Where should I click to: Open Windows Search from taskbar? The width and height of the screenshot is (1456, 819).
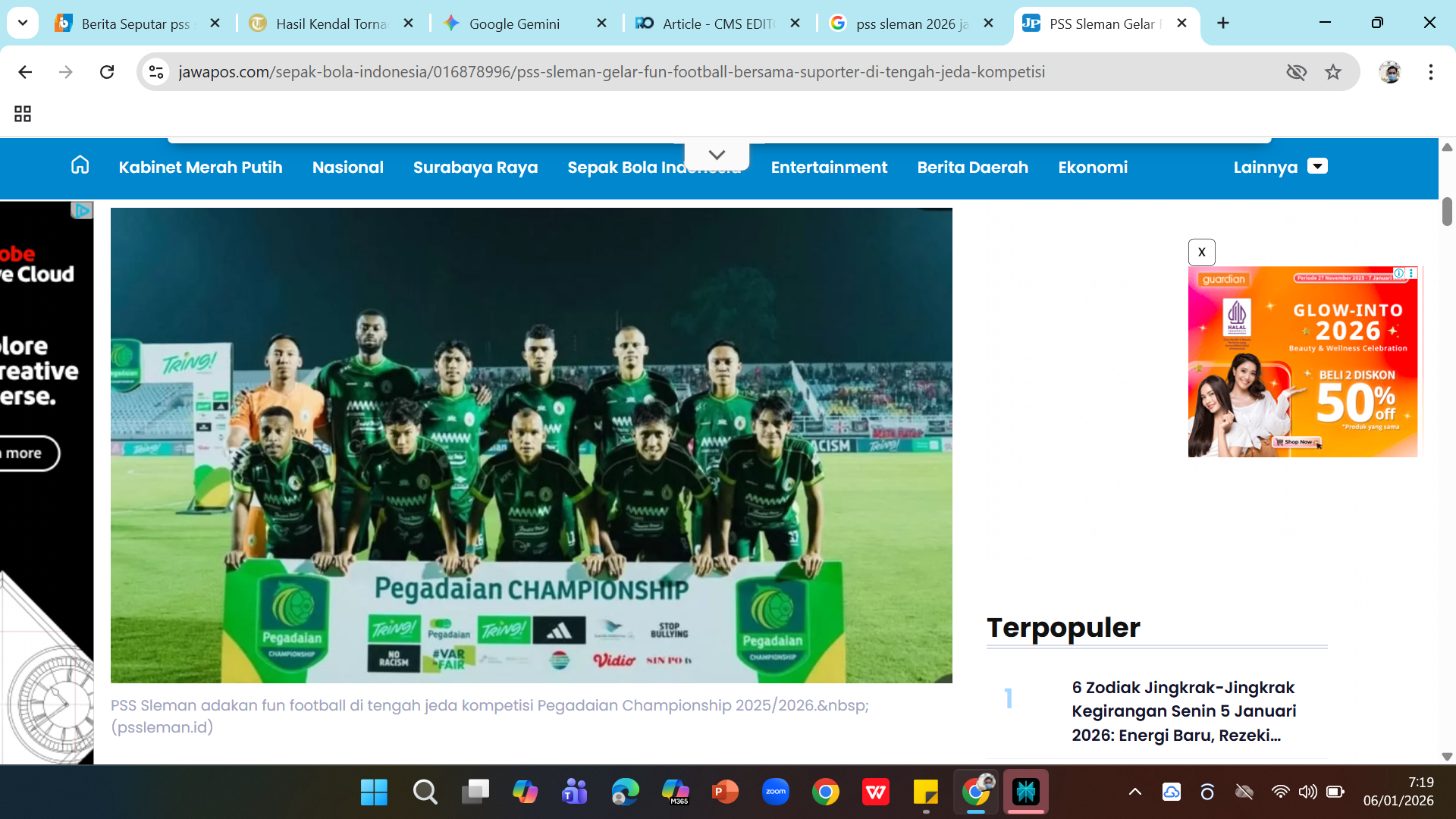(x=425, y=792)
